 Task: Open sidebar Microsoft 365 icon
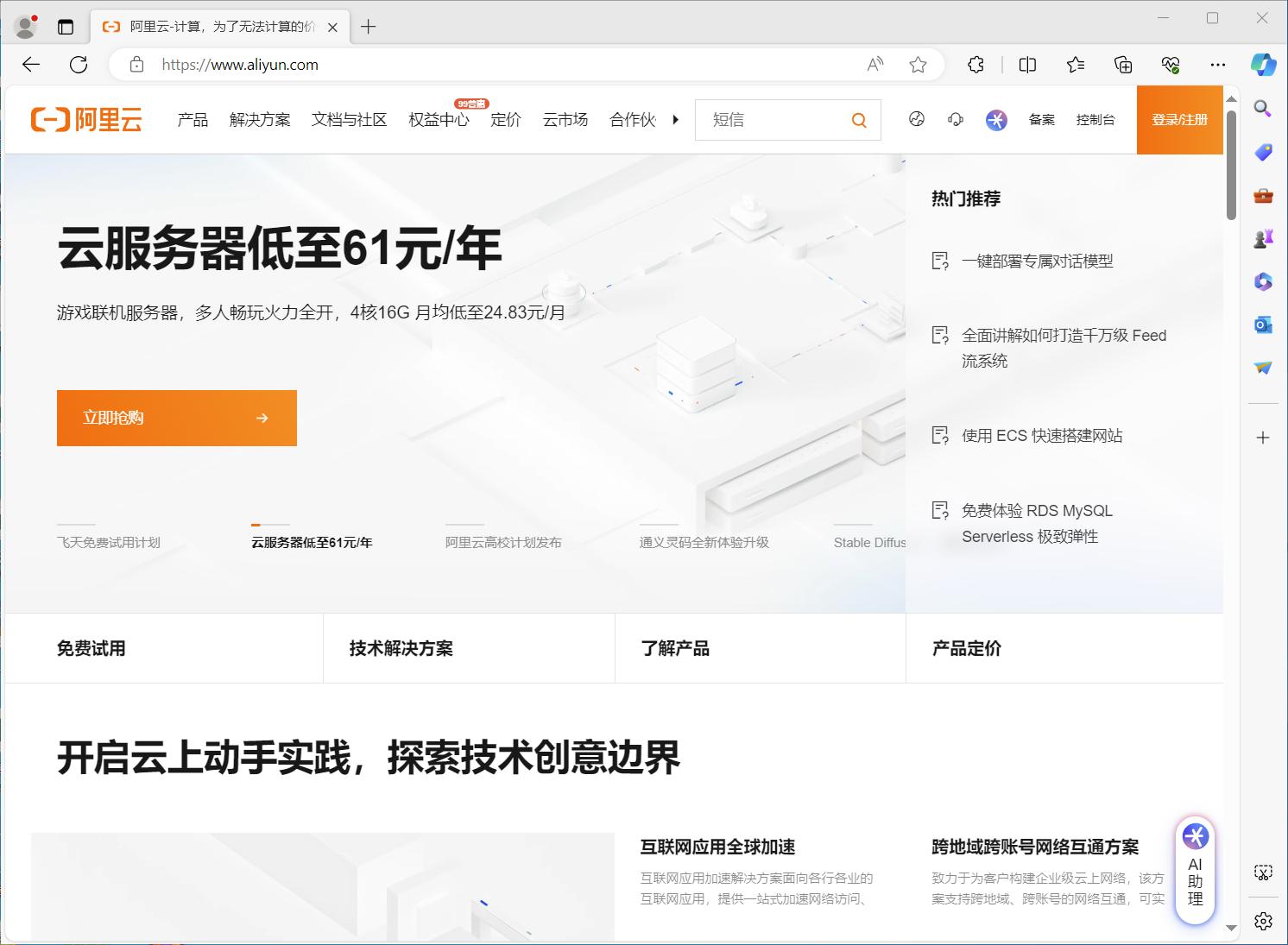[1263, 281]
